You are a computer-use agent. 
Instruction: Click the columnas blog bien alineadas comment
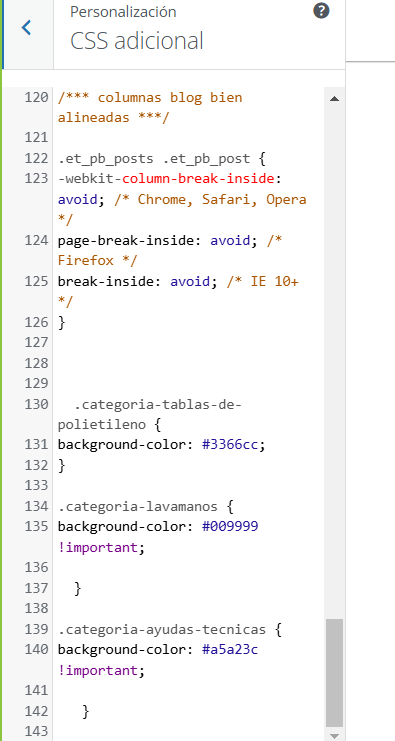[150, 108]
